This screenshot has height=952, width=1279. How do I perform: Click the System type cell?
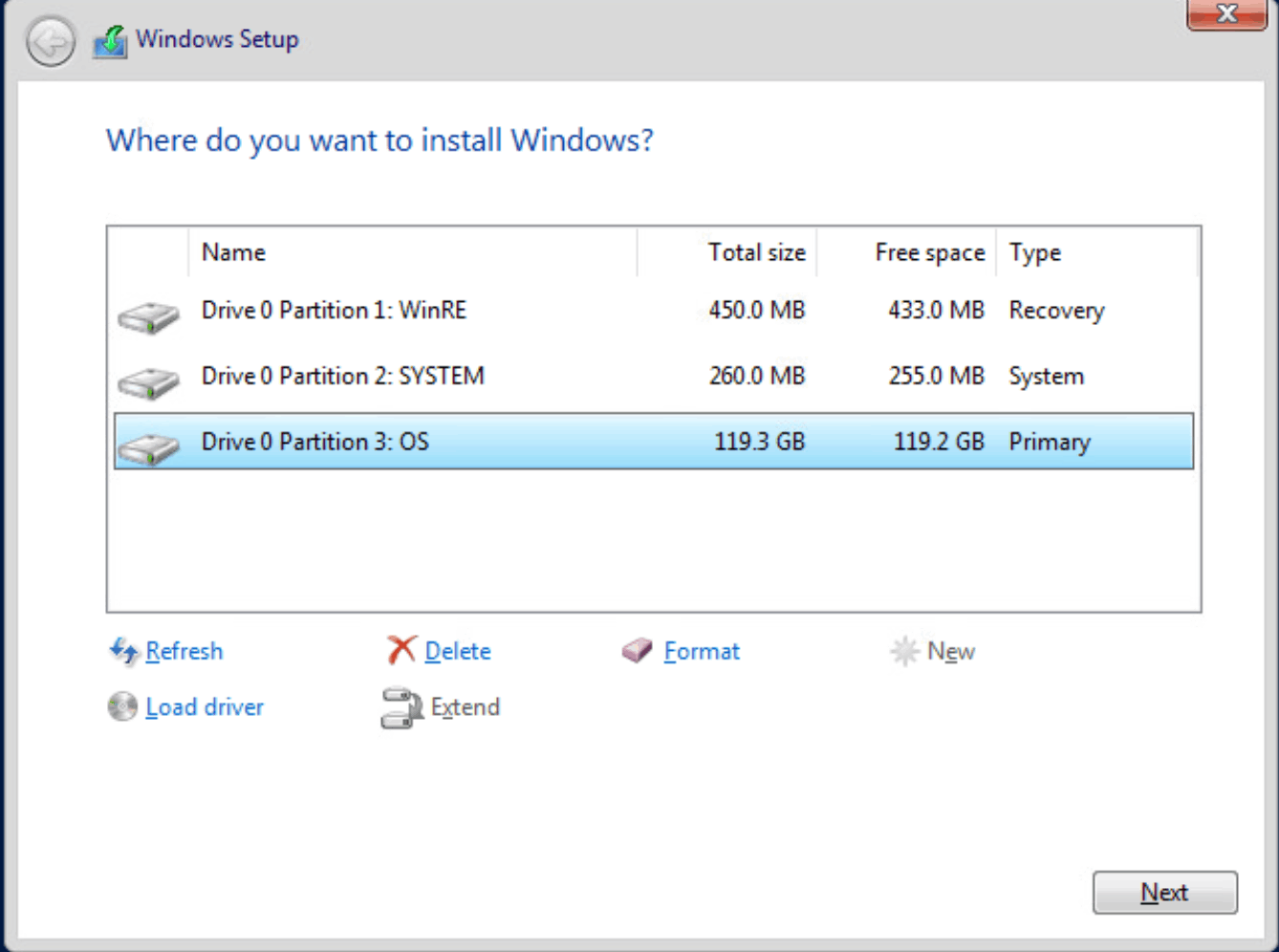(x=1047, y=377)
